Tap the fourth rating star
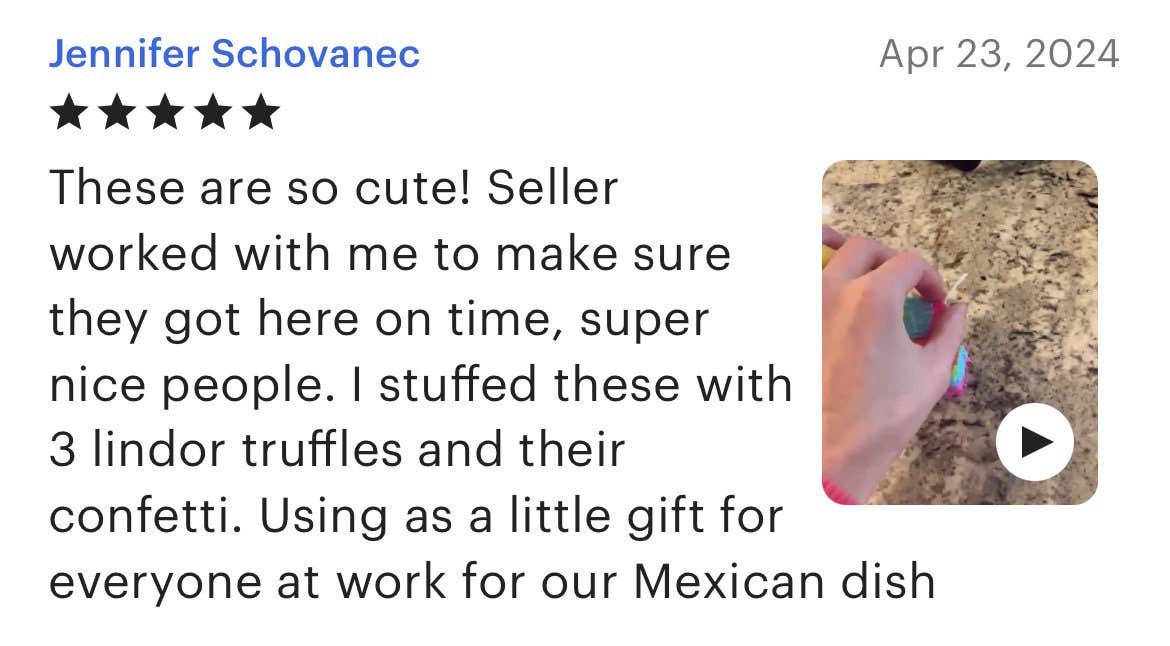 click(x=213, y=113)
